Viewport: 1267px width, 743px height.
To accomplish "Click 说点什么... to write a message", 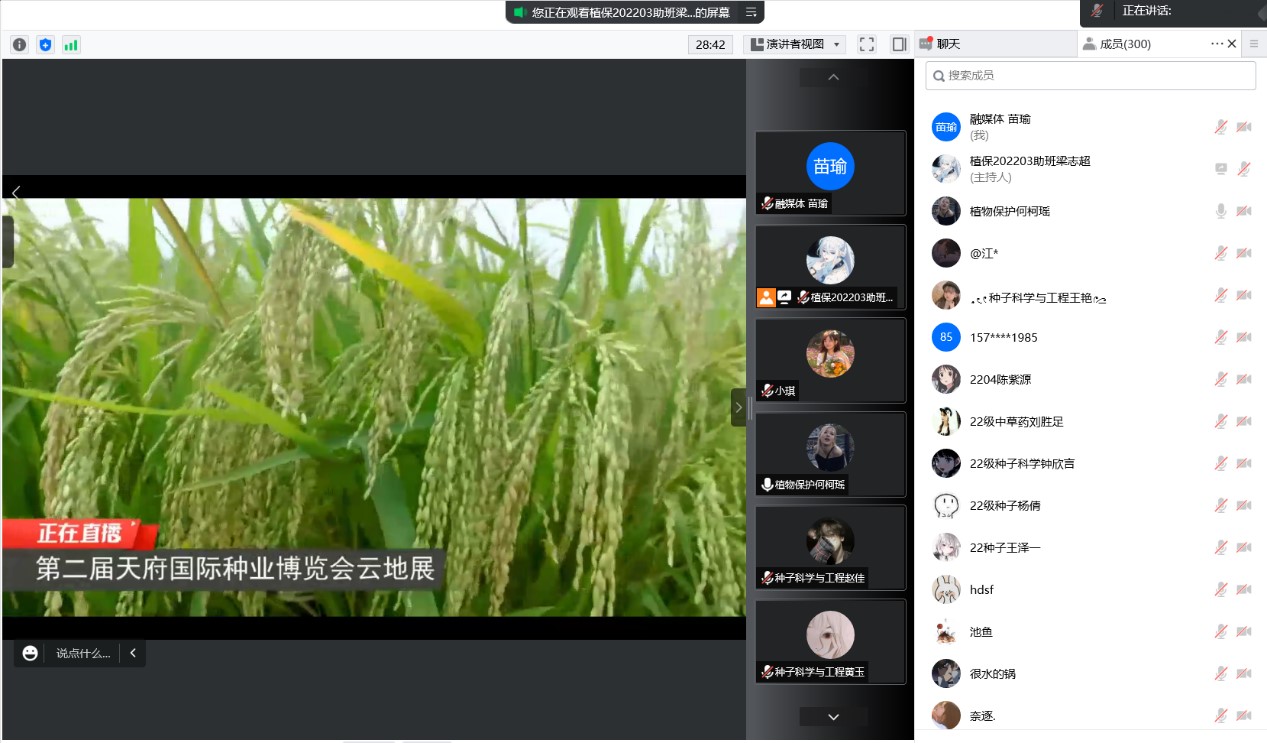I will click(83, 653).
